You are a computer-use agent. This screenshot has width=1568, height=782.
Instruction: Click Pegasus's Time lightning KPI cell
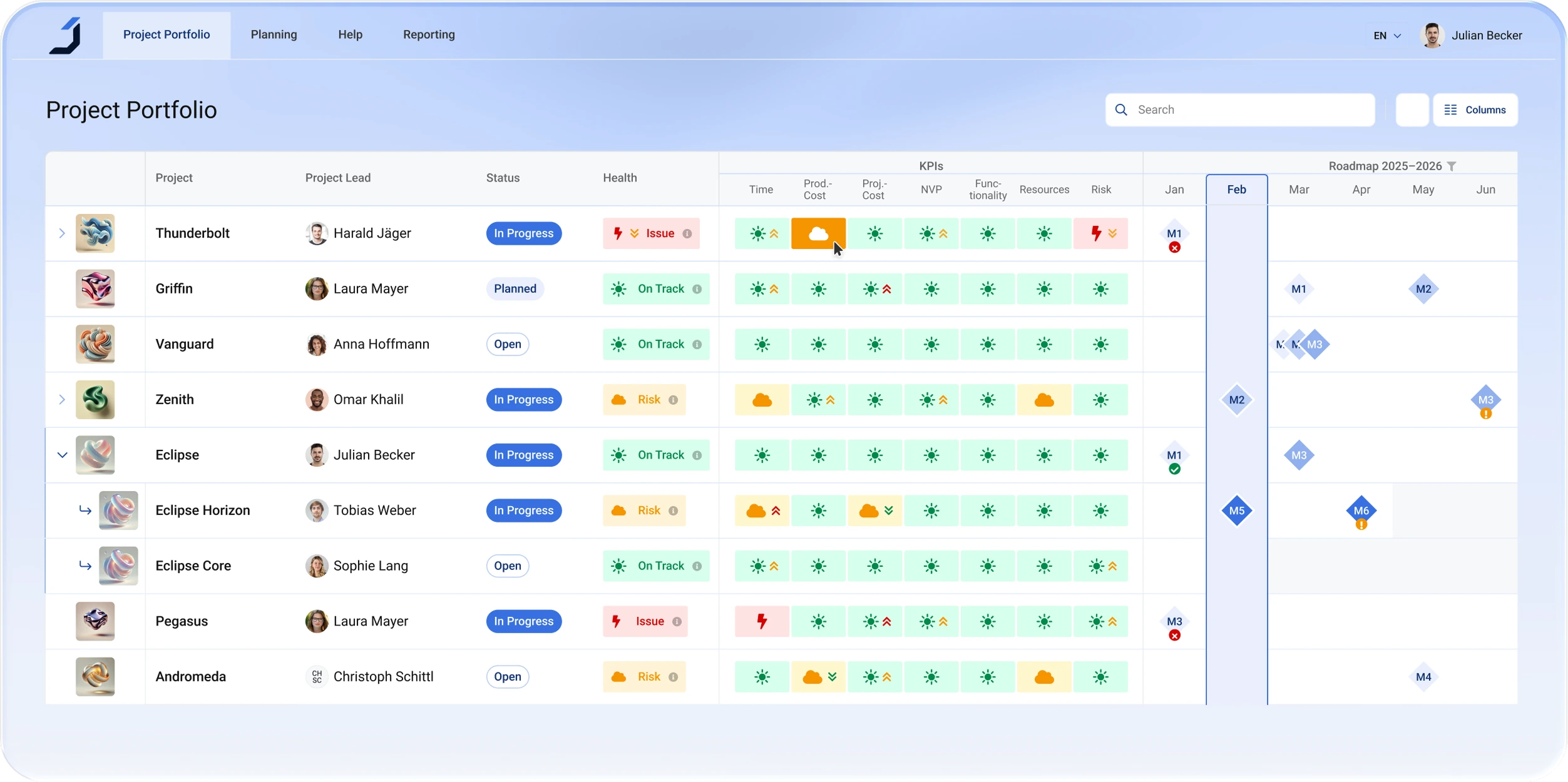(762, 621)
